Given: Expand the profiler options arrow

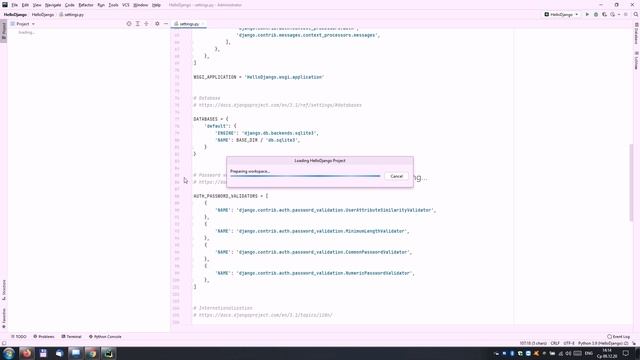Looking at the screenshot, I should (x=619, y=15).
